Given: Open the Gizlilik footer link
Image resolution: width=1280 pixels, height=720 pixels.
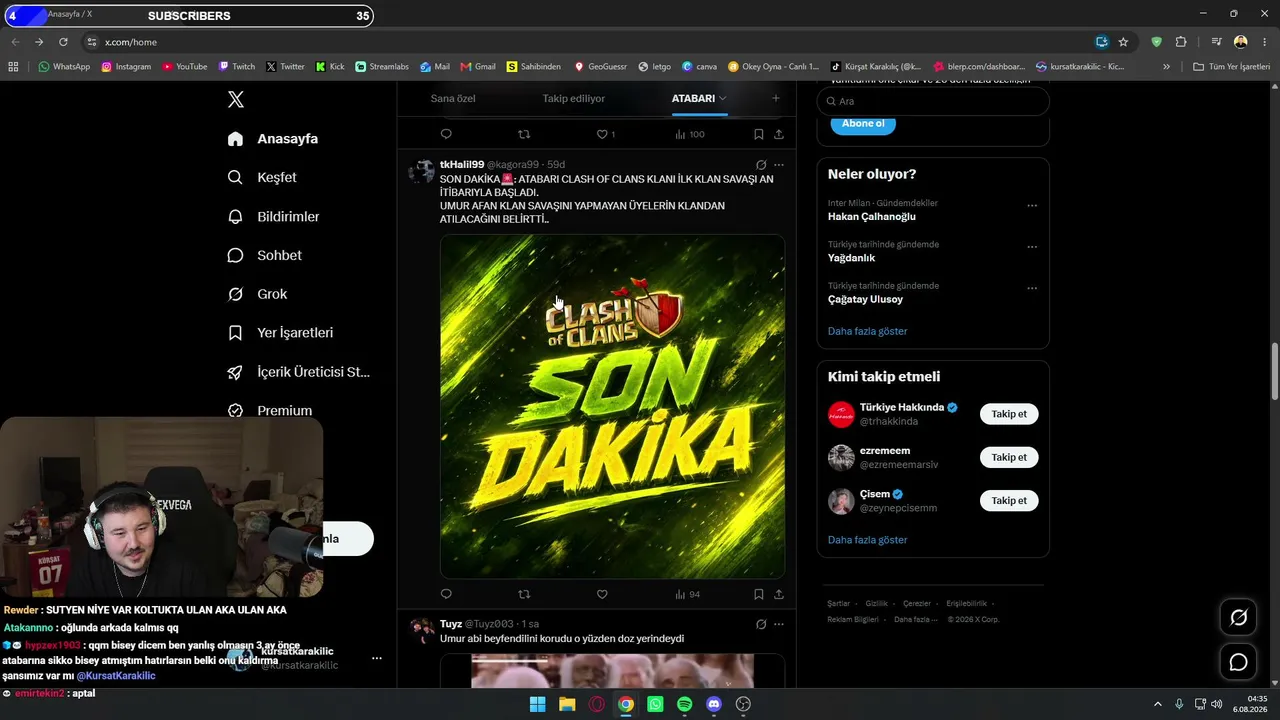Looking at the screenshot, I should pyautogui.click(x=877, y=604).
